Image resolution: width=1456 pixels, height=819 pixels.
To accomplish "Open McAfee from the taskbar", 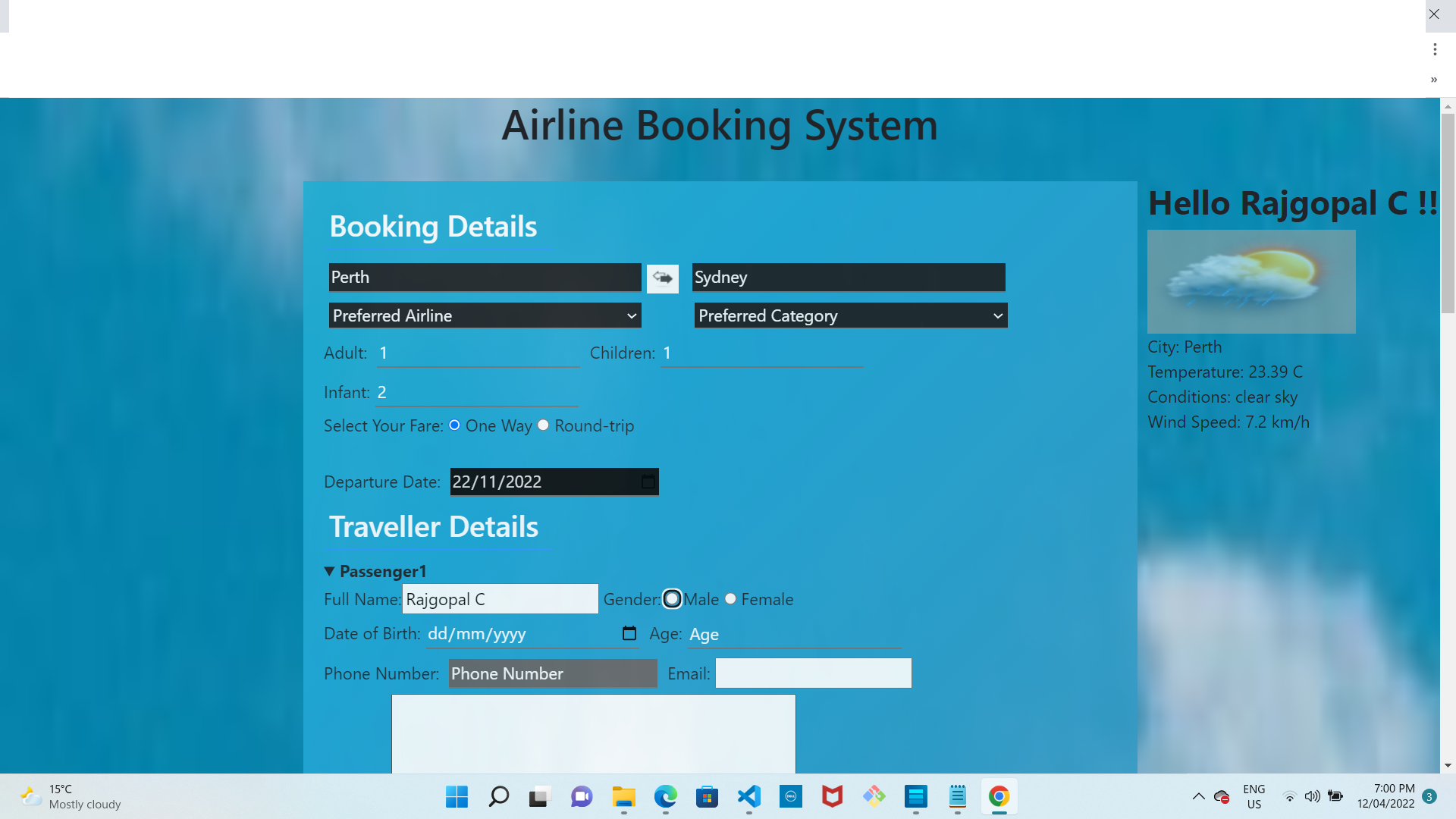I will pos(832,797).
